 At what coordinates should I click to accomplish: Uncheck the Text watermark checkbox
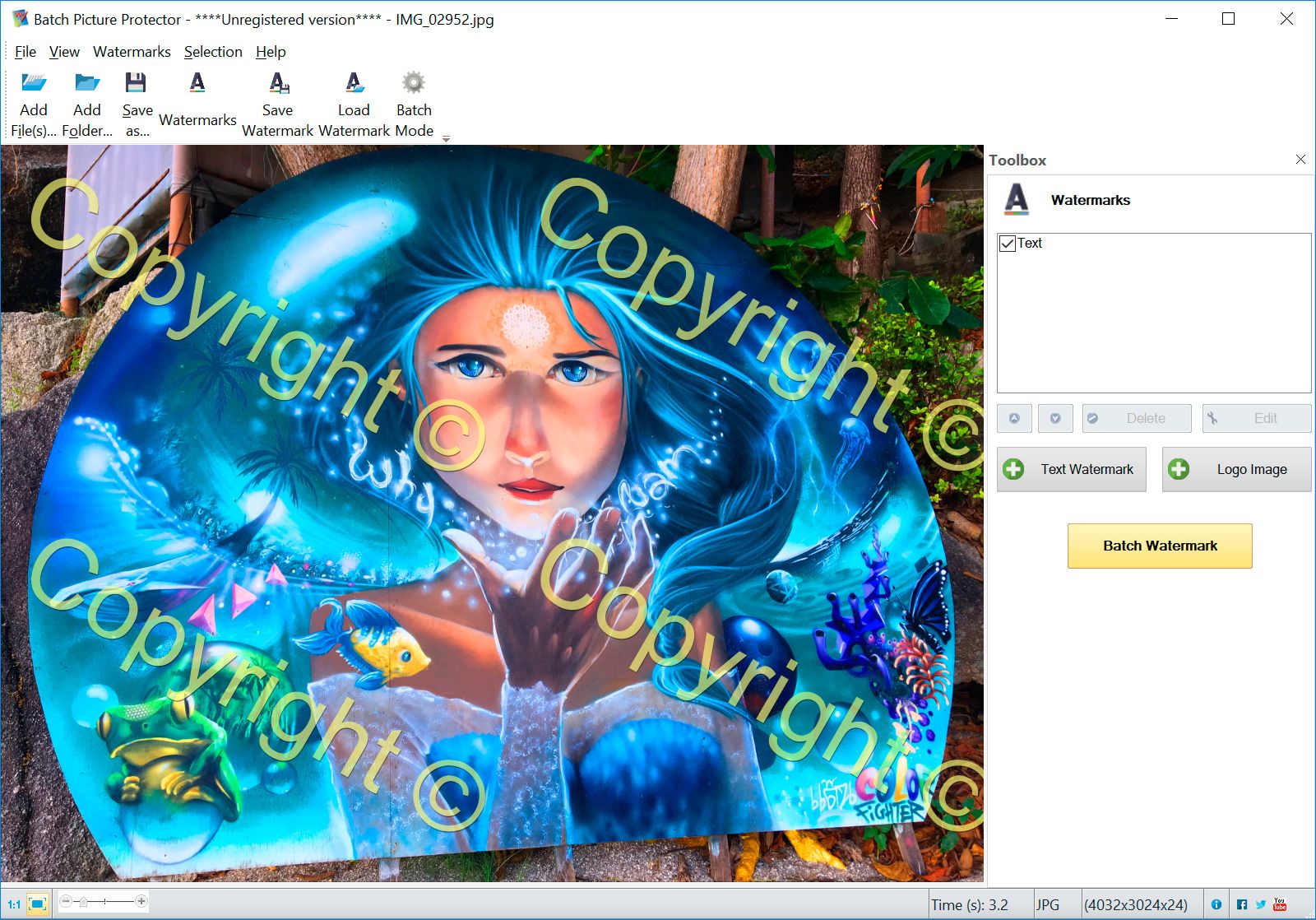point(1008,244)
